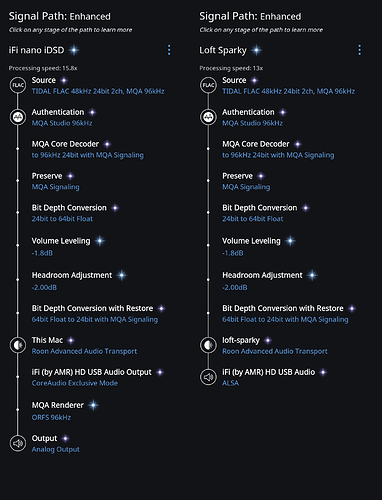Viewport: 382px width, 500px height.
Task: Click FLAC source icon in Loft Sparky path
Action: (208, 85)
